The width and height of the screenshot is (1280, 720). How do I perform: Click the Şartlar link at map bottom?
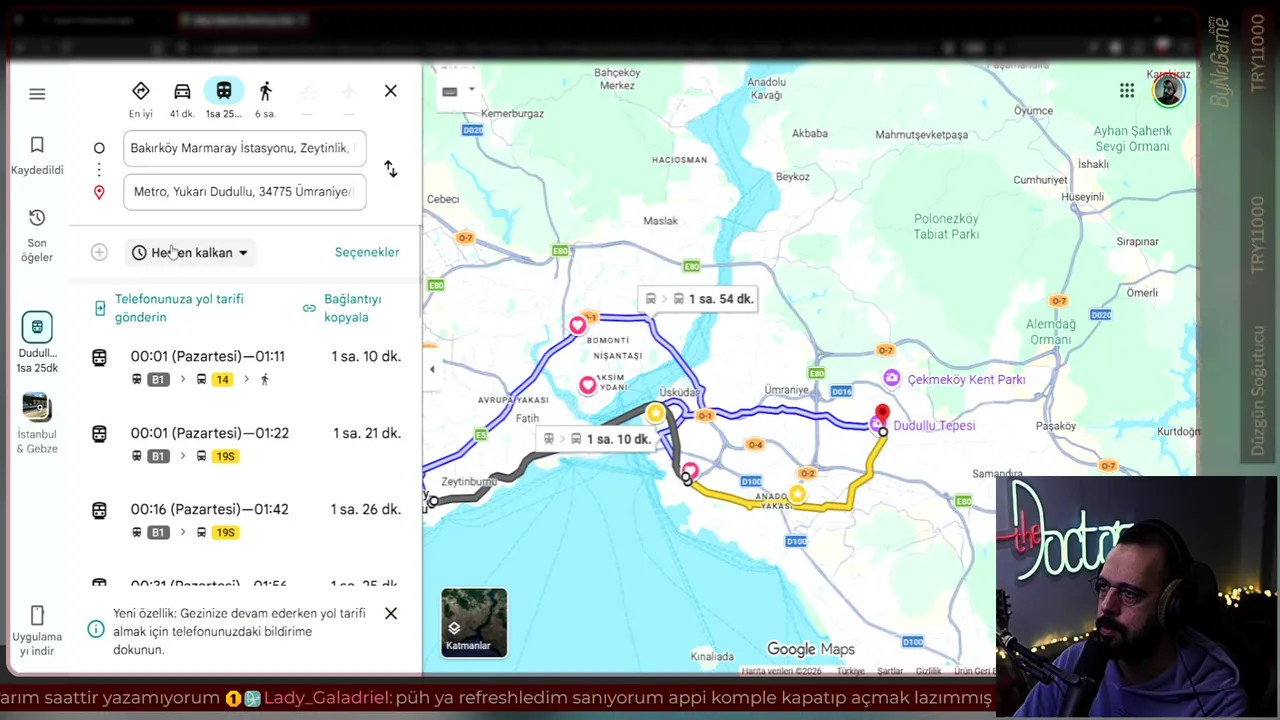point(889,671)
